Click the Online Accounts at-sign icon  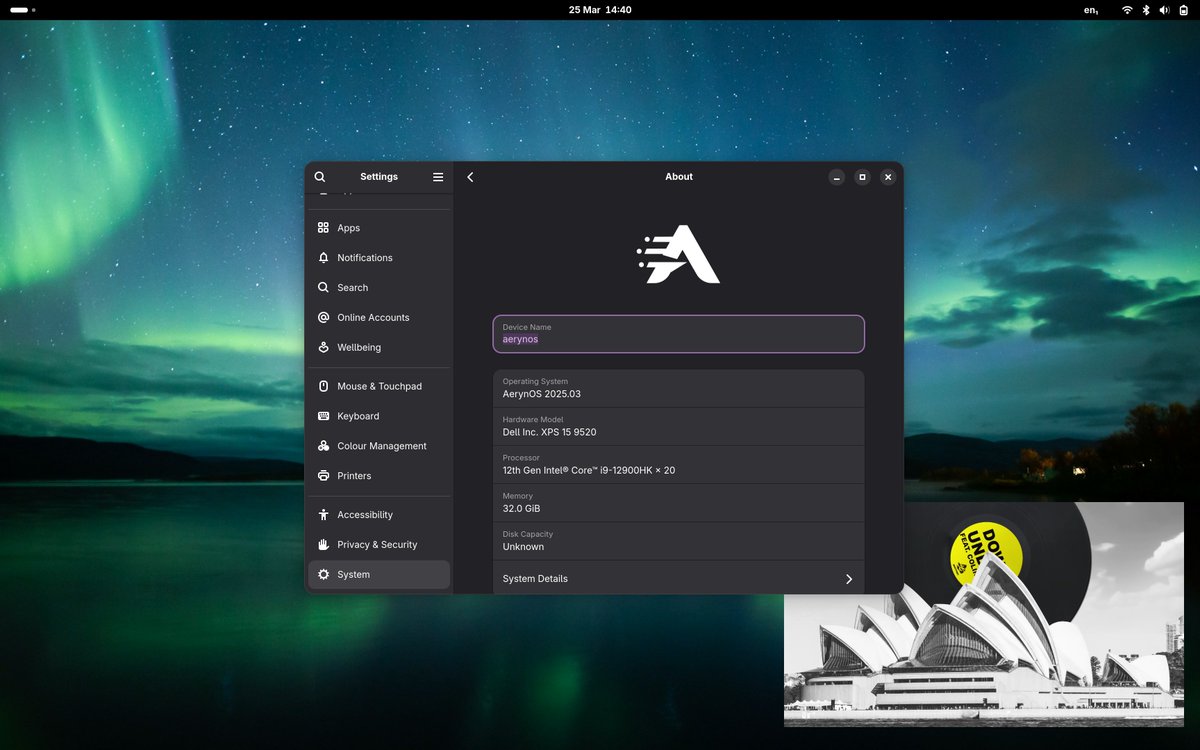pyautogui.click(x=323, y=317)
